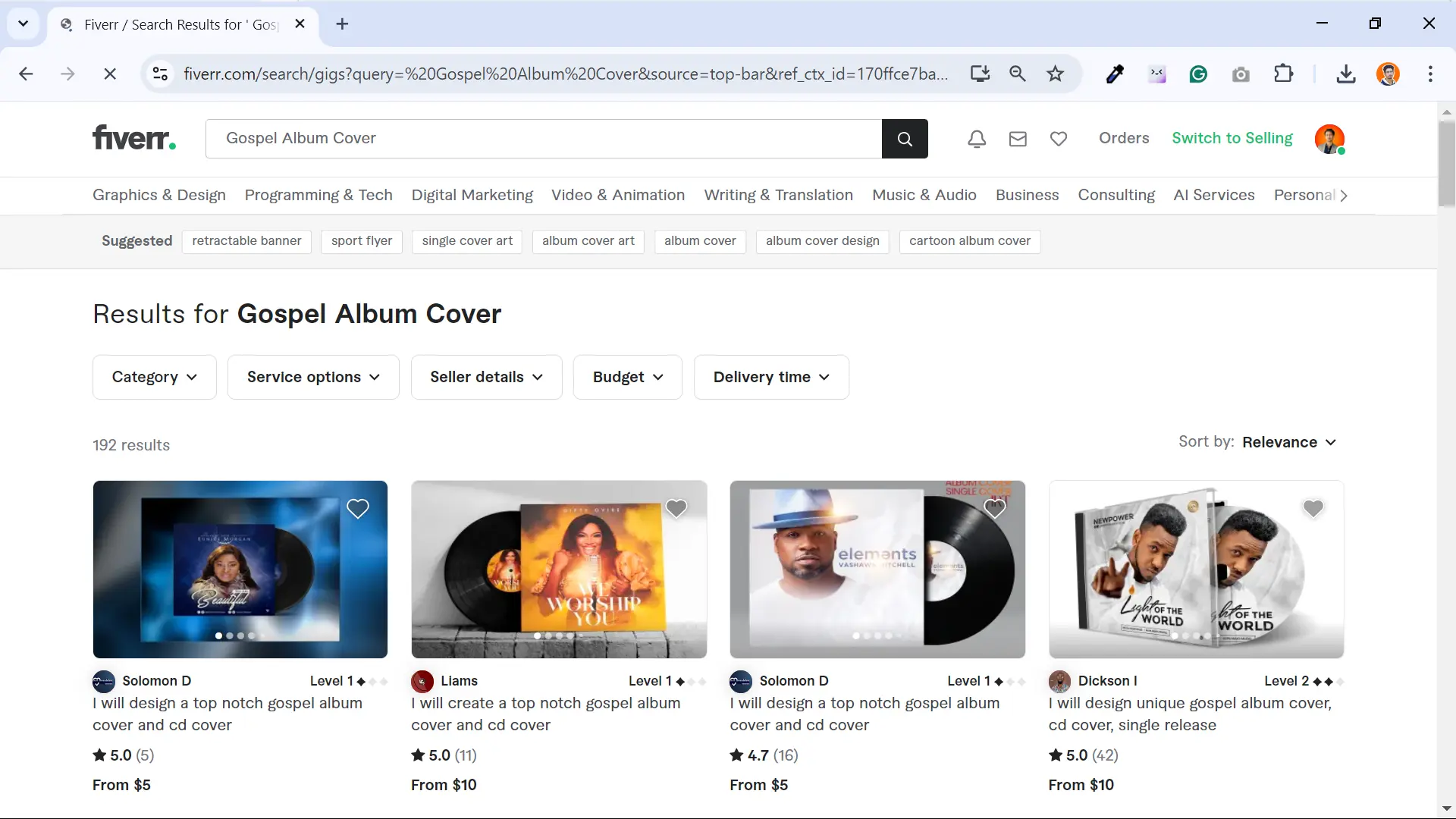
Task: Click the Fiverr logo
Action: [x=134, y=138]
